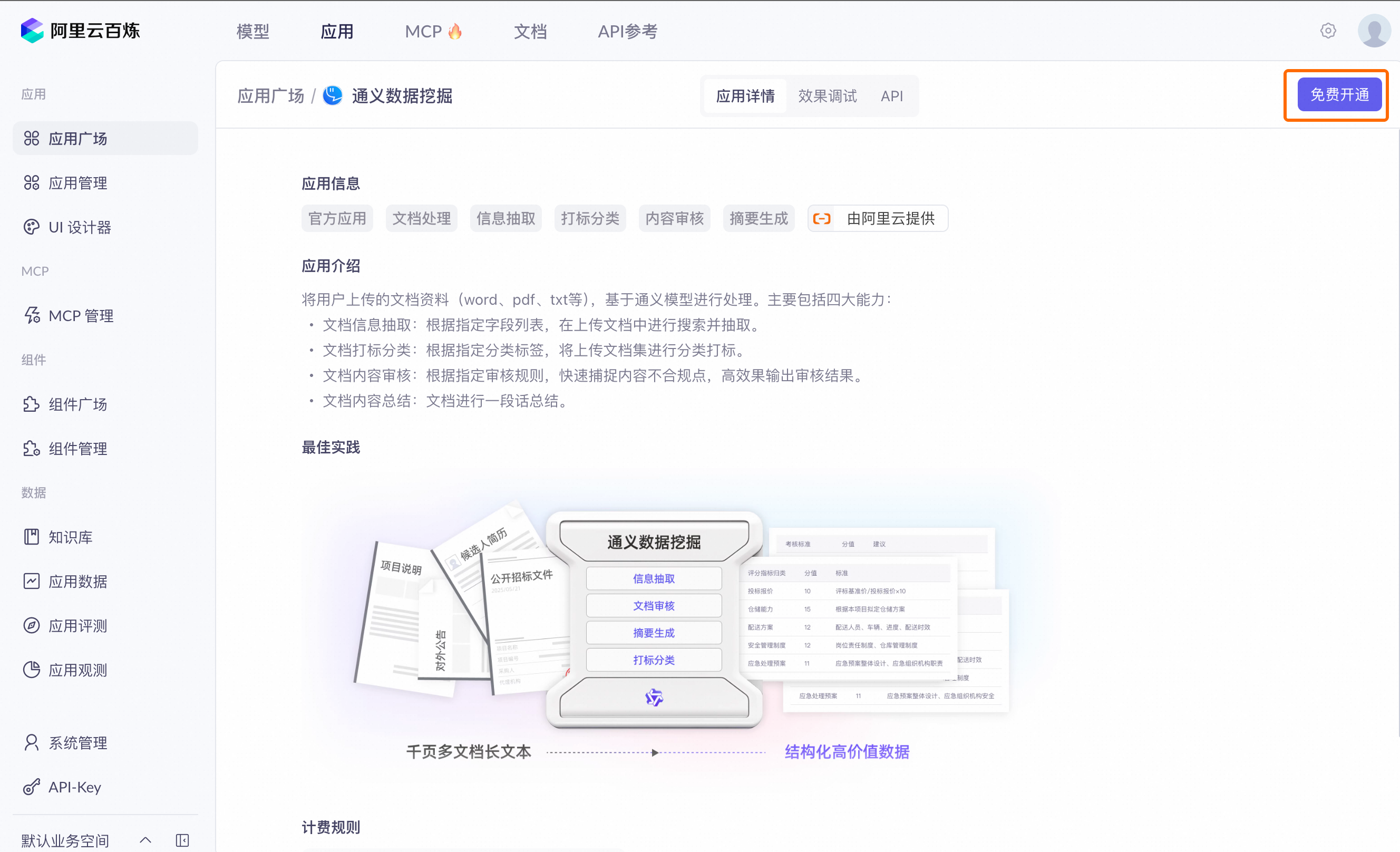This screenshot has width=1400, height=852.
Task: Open the 默认业务空间 workspace selector
Action: point(86,840)
